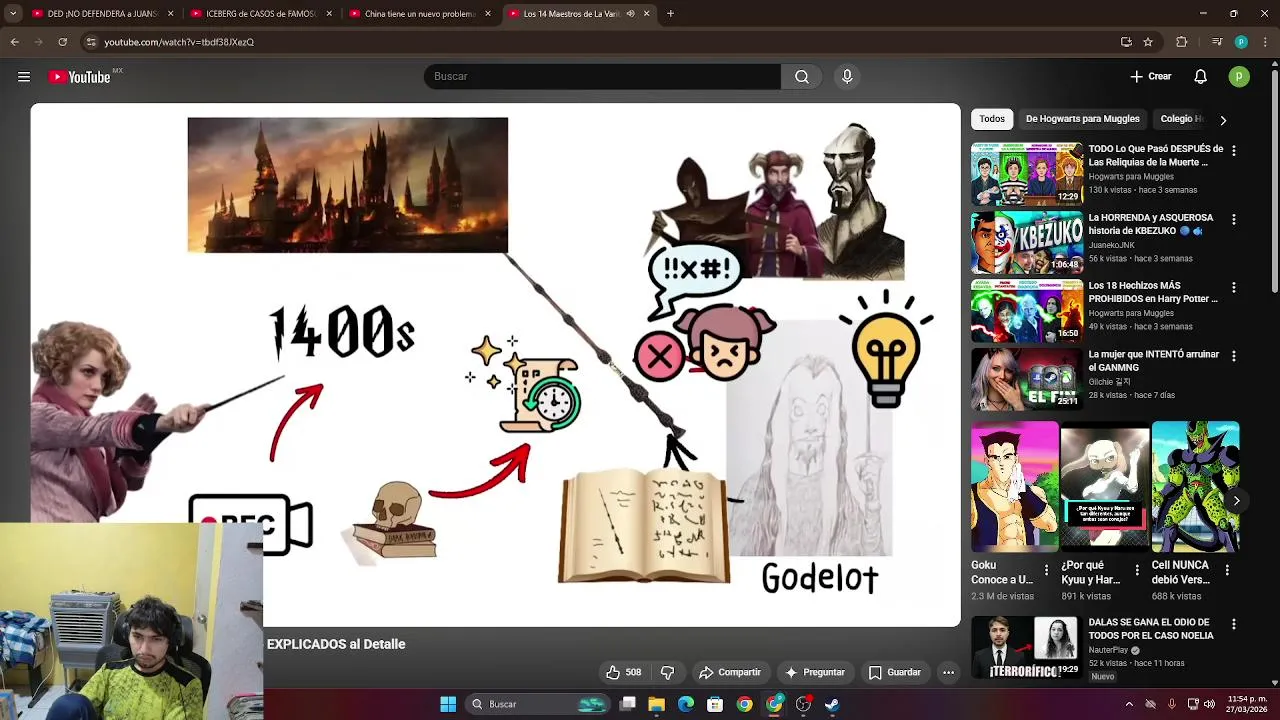Viewport: 1280px width, 720px height.
Task: View site information next to URL
Action: click(91, 42)
